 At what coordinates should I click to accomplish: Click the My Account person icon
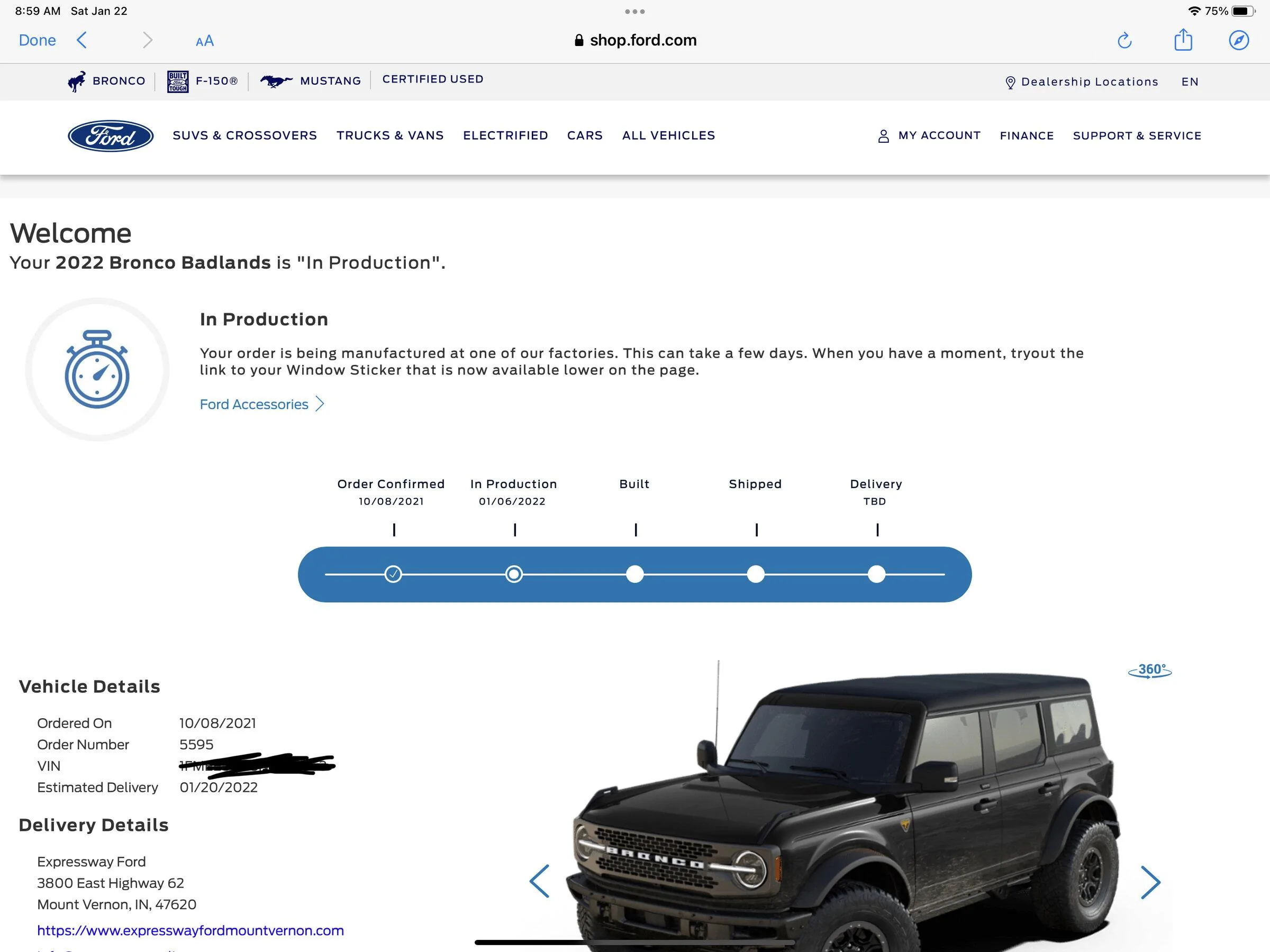(x=884, y=136)
